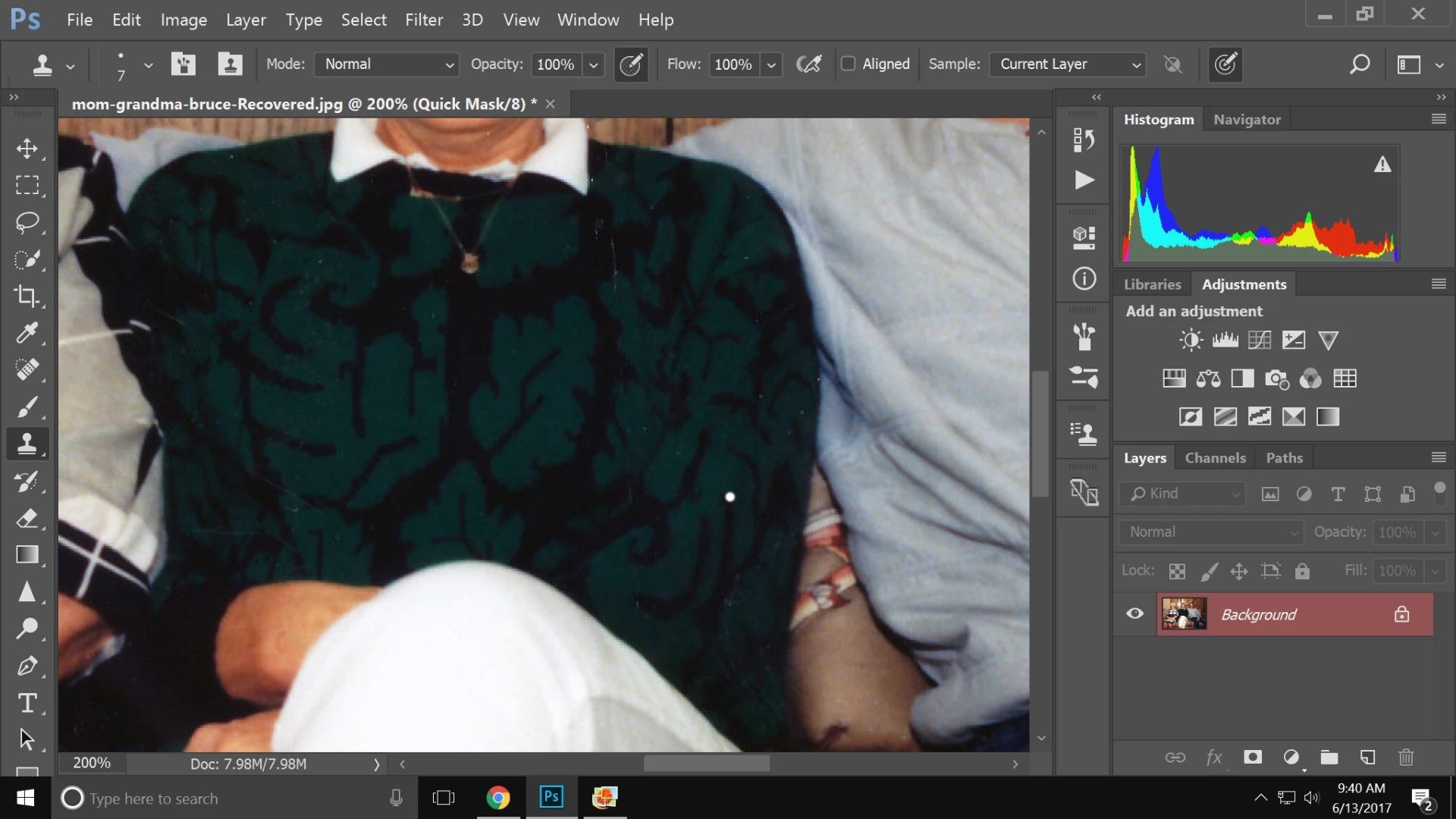1456x819 pixels.
Task: Enable the Aligned checkbox
Action: [x=849, y=64]
